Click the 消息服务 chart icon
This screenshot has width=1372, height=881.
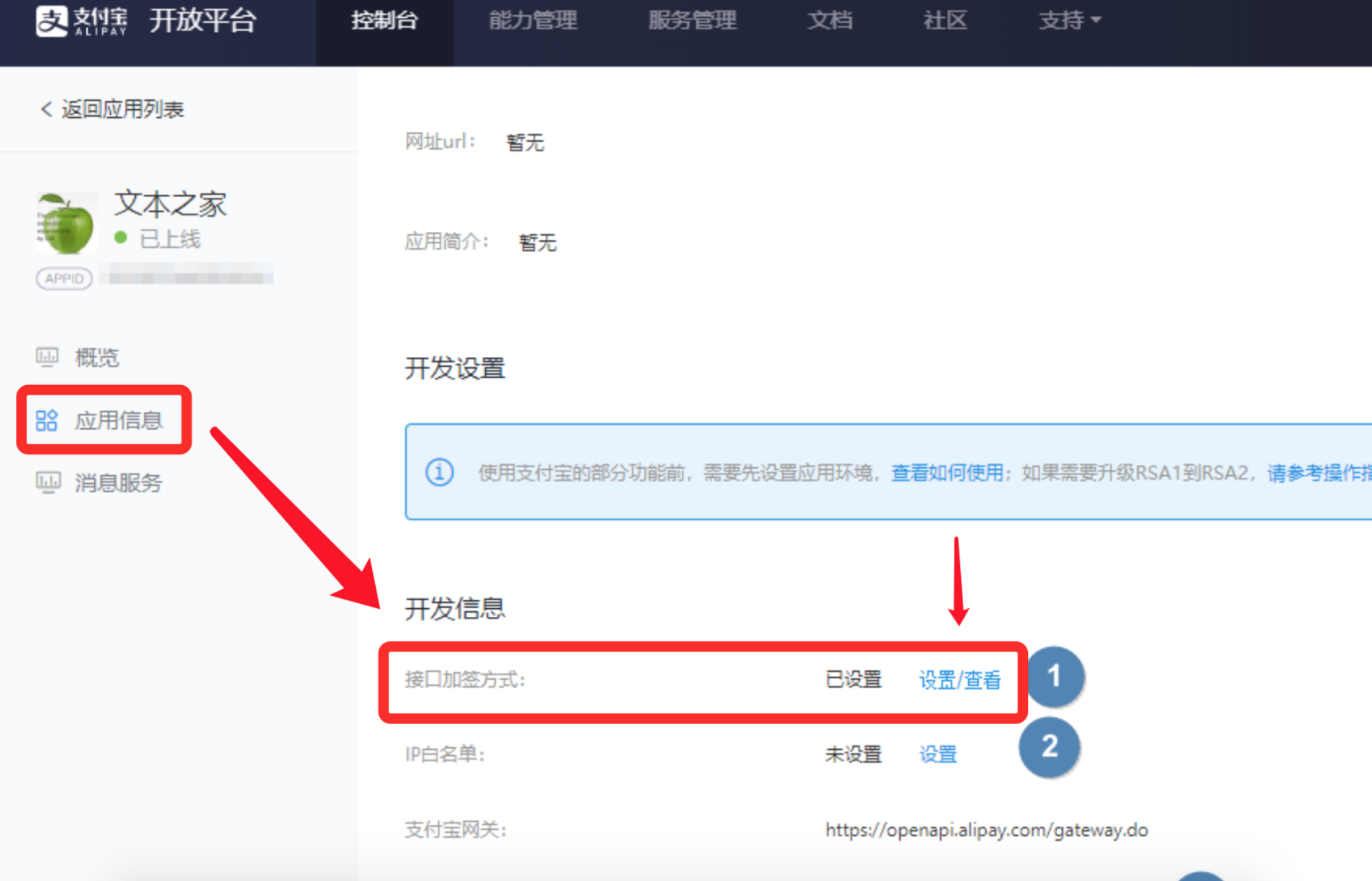point(48,482)
